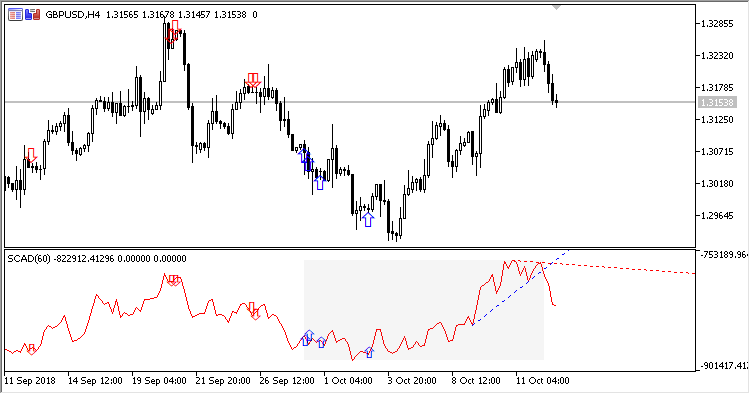Click the high price value 1.31678
The image size is (750, 394).
click(158, 15)
